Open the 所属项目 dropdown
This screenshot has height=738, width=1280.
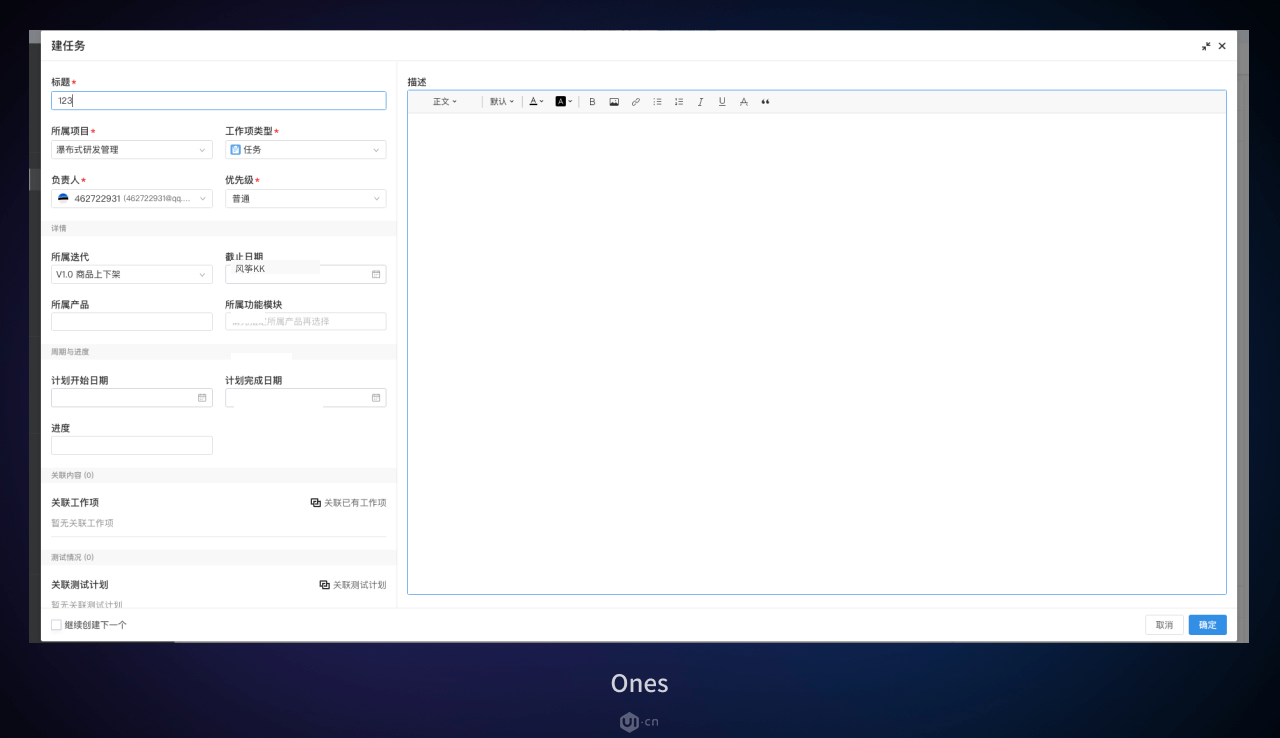pos(132,150)
